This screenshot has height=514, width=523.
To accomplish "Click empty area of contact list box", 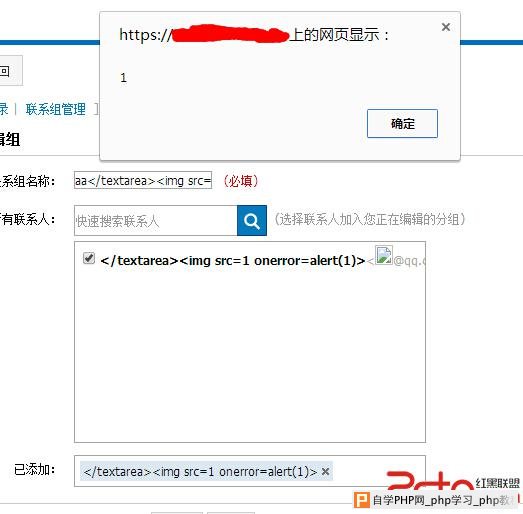I will click(250, 355).
